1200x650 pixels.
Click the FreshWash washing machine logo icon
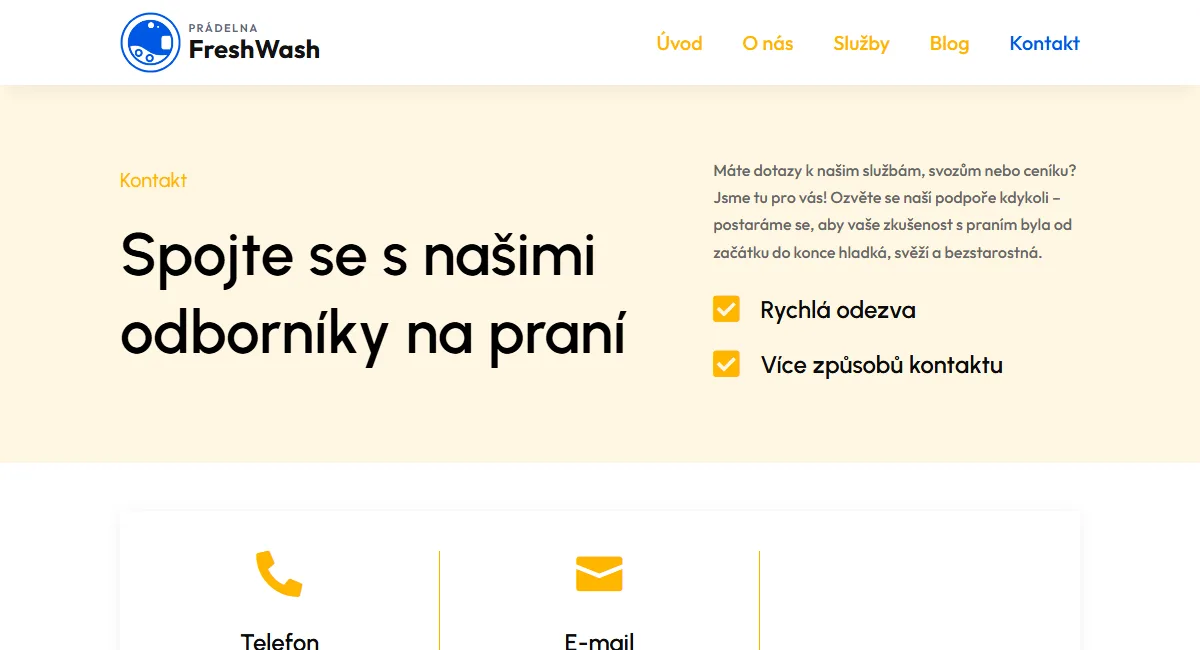coord(150,43)
